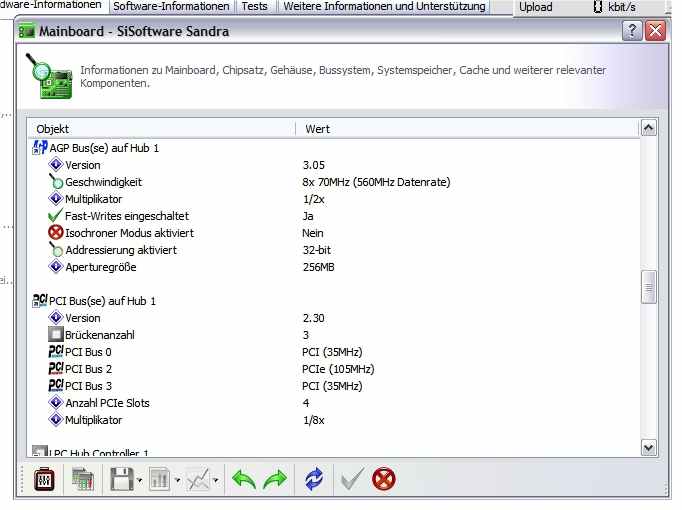Click the Geschwindigkeit magnifier icon
This screenshot has height=510, width=682.
56,182
